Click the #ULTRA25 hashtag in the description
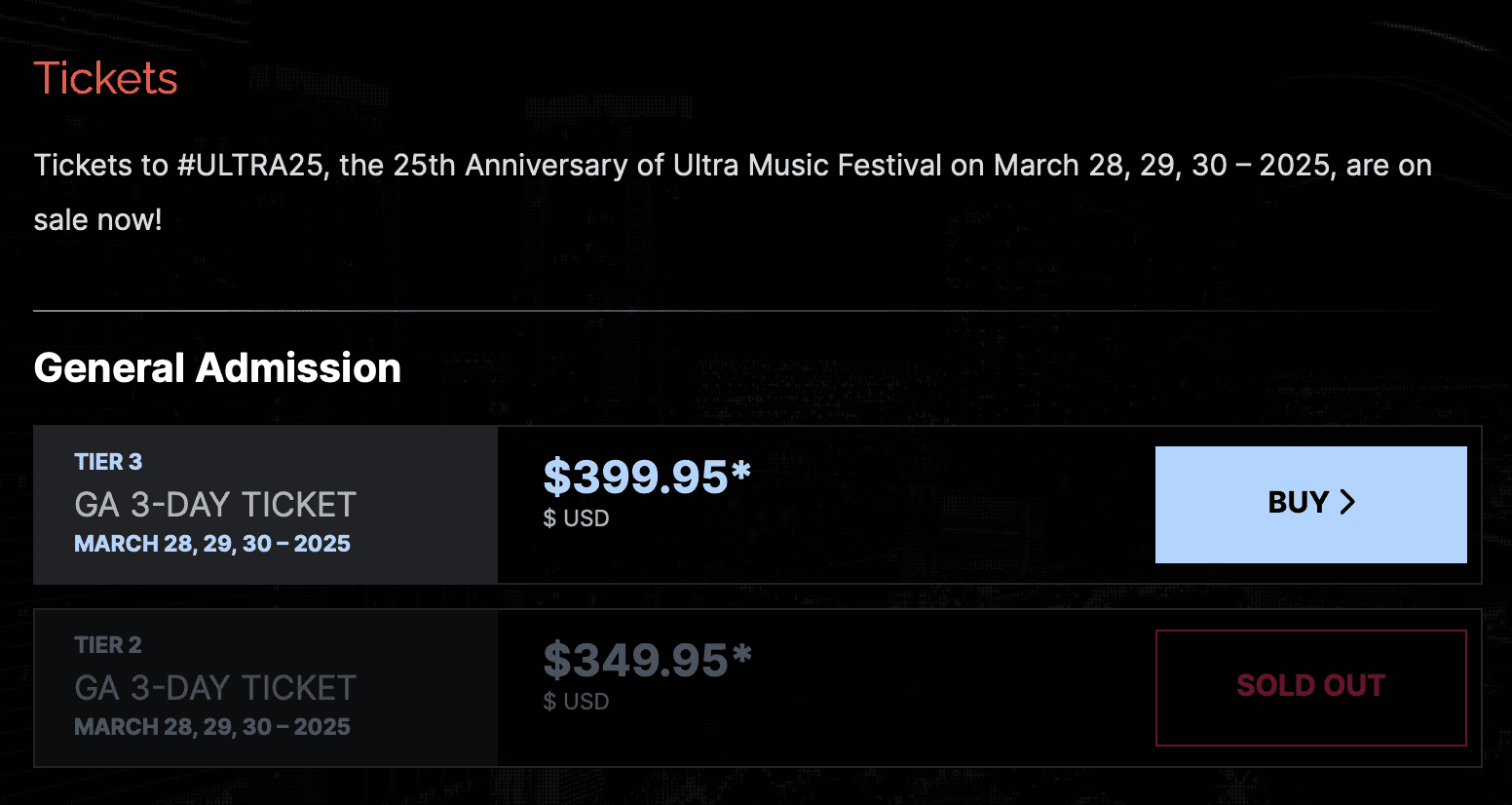This screenshot has height=805, width=1512. click(x=249, y=166)
